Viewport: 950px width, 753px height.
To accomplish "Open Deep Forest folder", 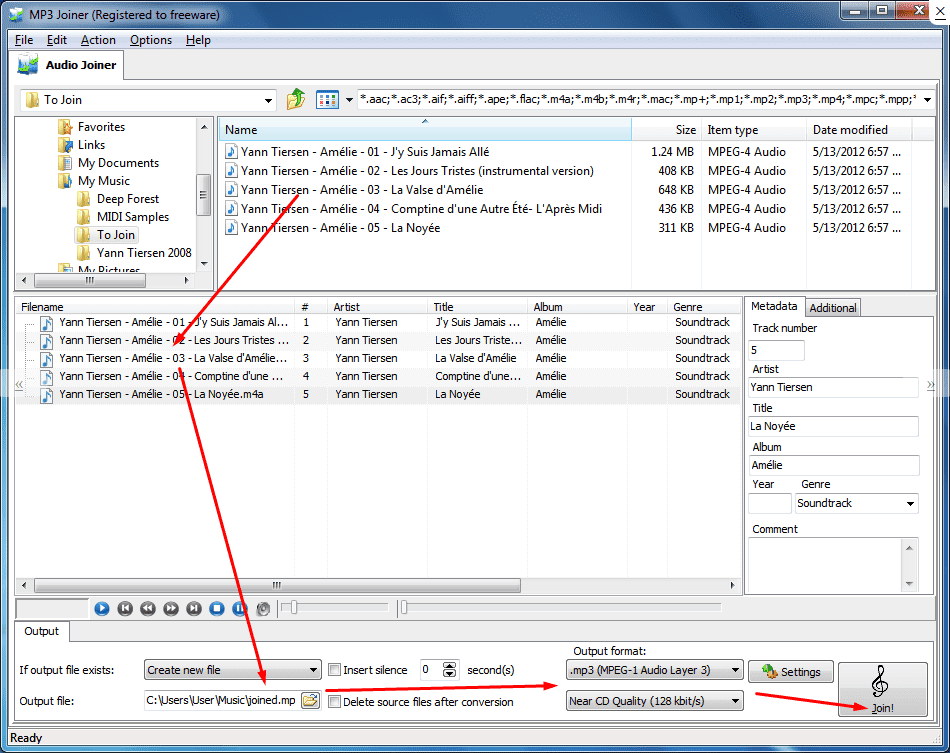I will pos(127,199).
